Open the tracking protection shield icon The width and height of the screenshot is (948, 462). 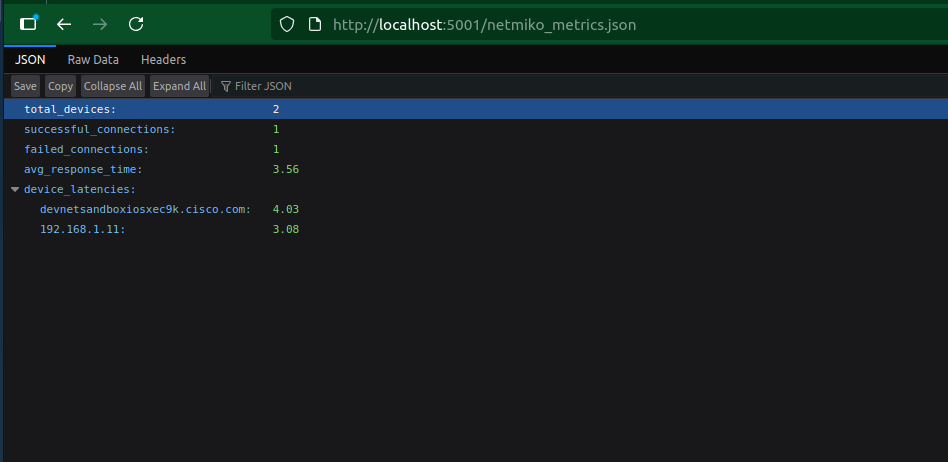coord(286,24)
